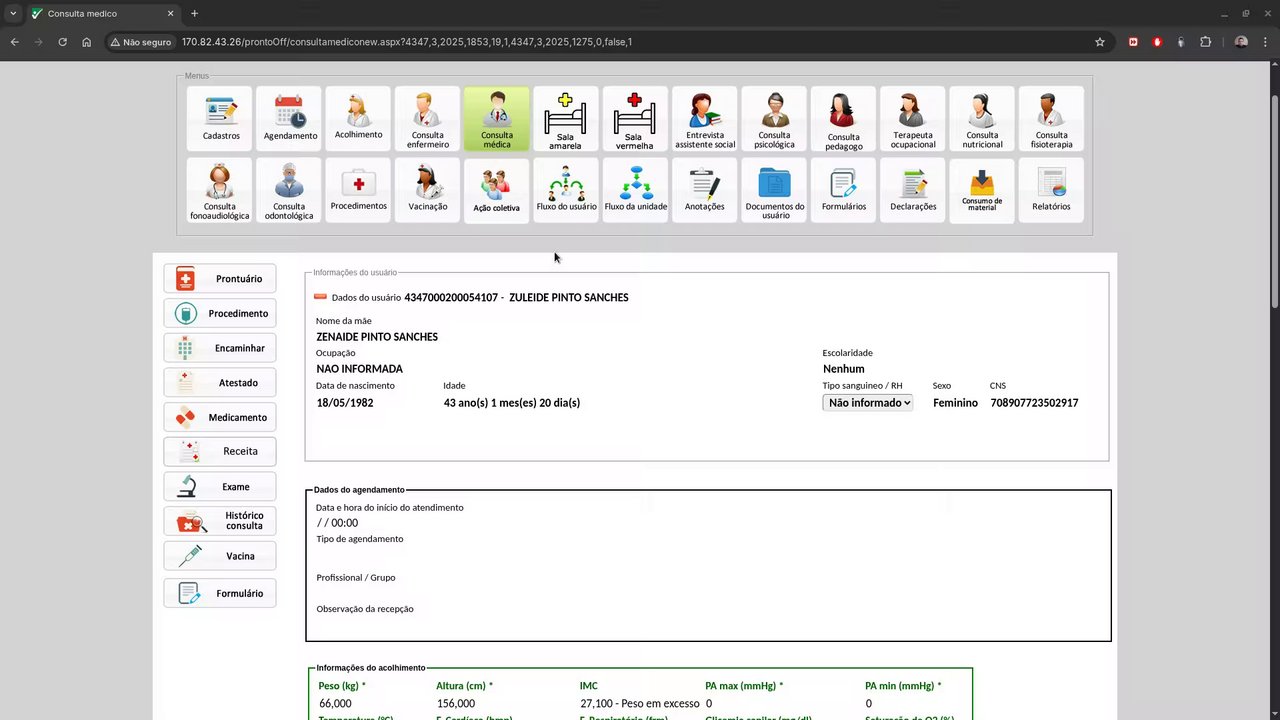Screen dimensions: 1280x720
Task: Open Consulta fonoaudiológica module
Action: tap(221, 191)
